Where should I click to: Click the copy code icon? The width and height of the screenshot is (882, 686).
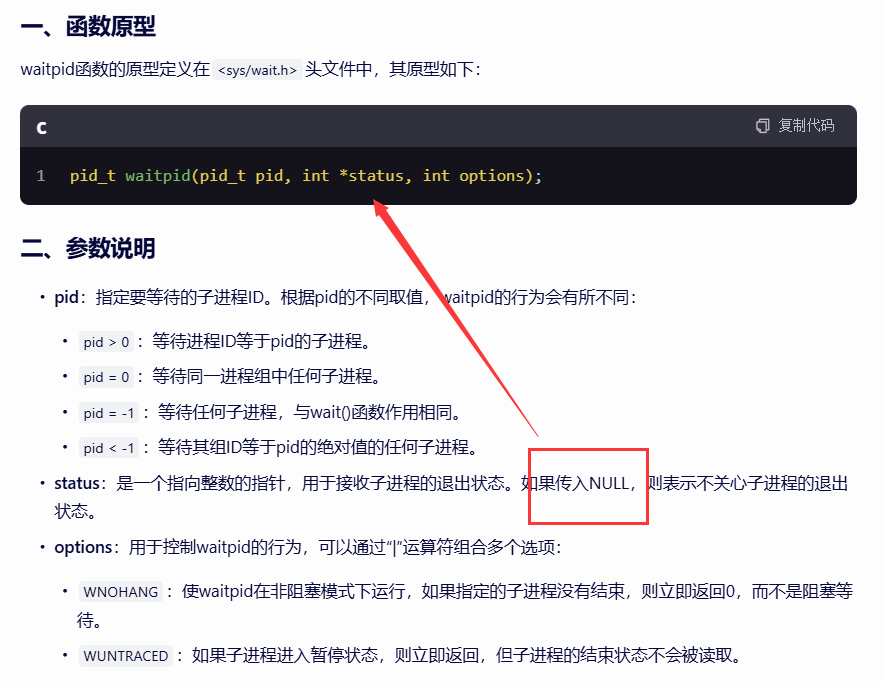762,125
